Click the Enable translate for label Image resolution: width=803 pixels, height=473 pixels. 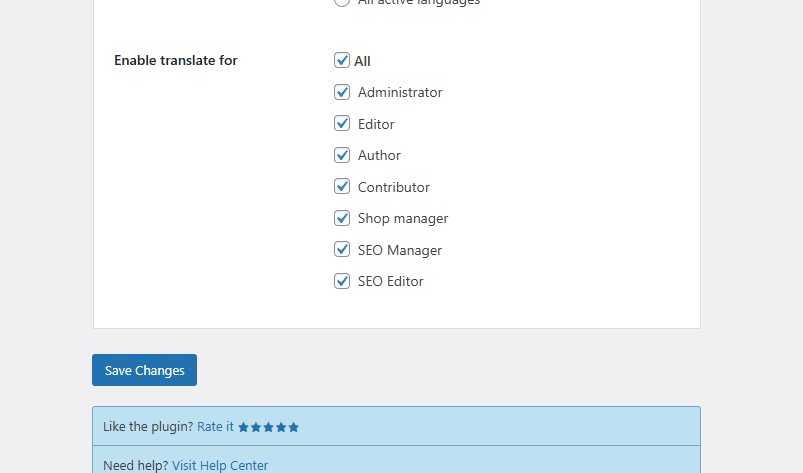tap(176, 60)
